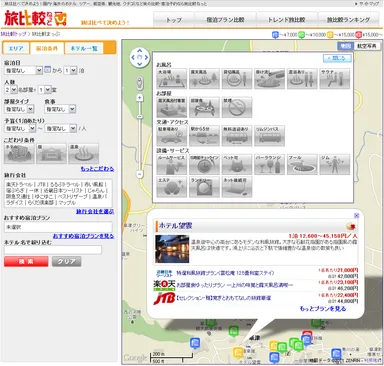384x366 pixels.
Task: Toggle the ホテル type icon in sidebar
Action: (19, 154)
